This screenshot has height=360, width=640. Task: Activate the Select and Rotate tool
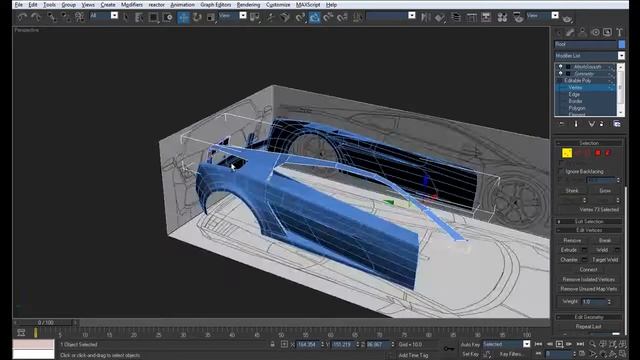[x=197, y=17]
